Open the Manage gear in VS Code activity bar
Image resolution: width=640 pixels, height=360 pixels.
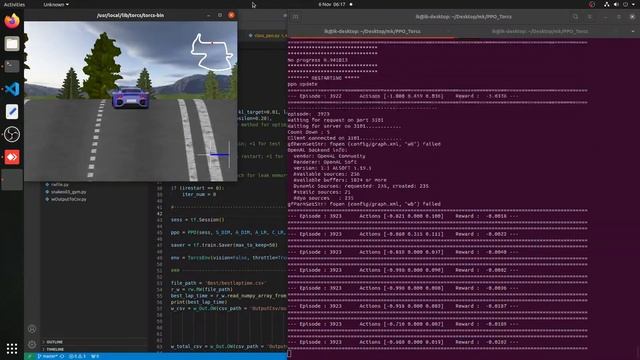32,344
